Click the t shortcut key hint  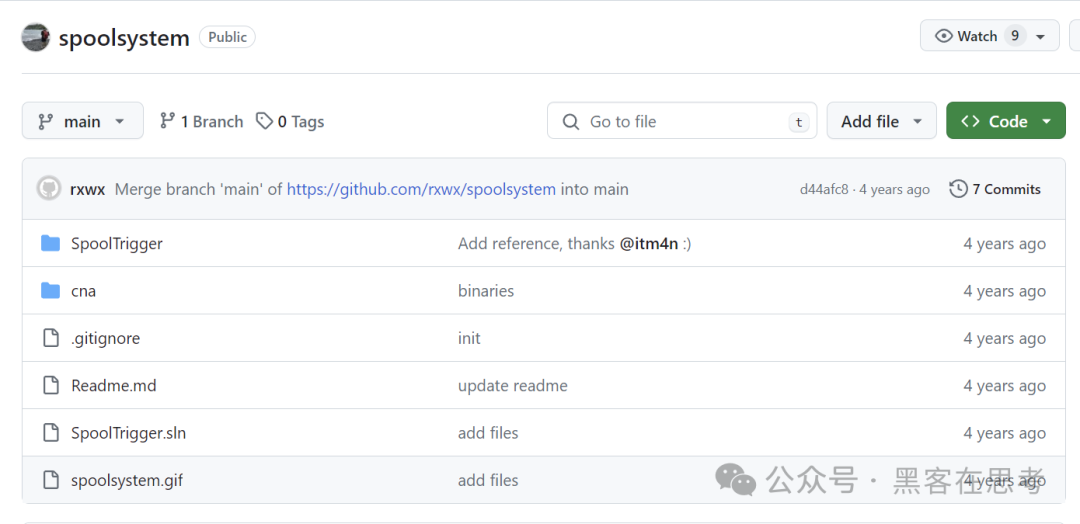click(798, 122)
